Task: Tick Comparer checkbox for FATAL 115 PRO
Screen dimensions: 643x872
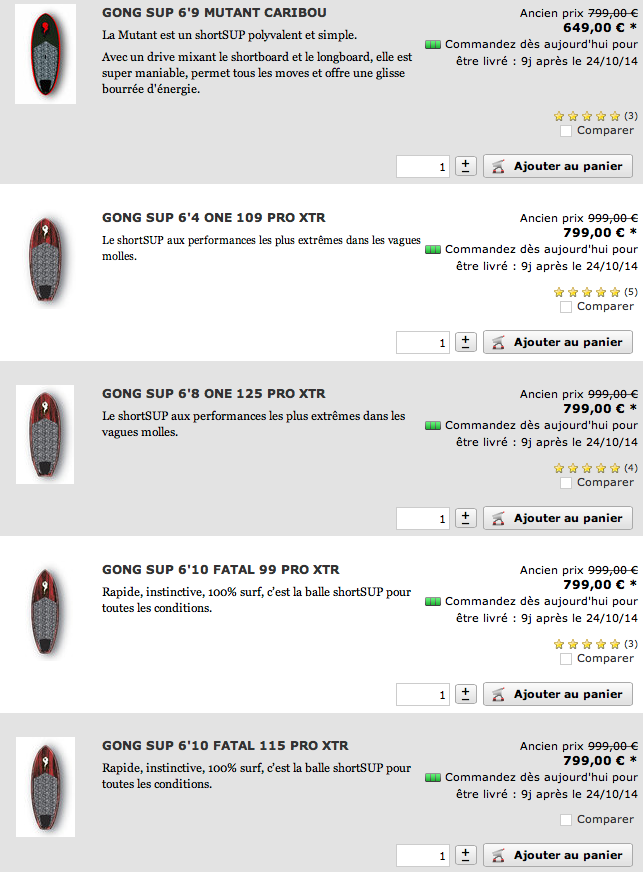Action: pyautogui.click(x=567, y=820)
